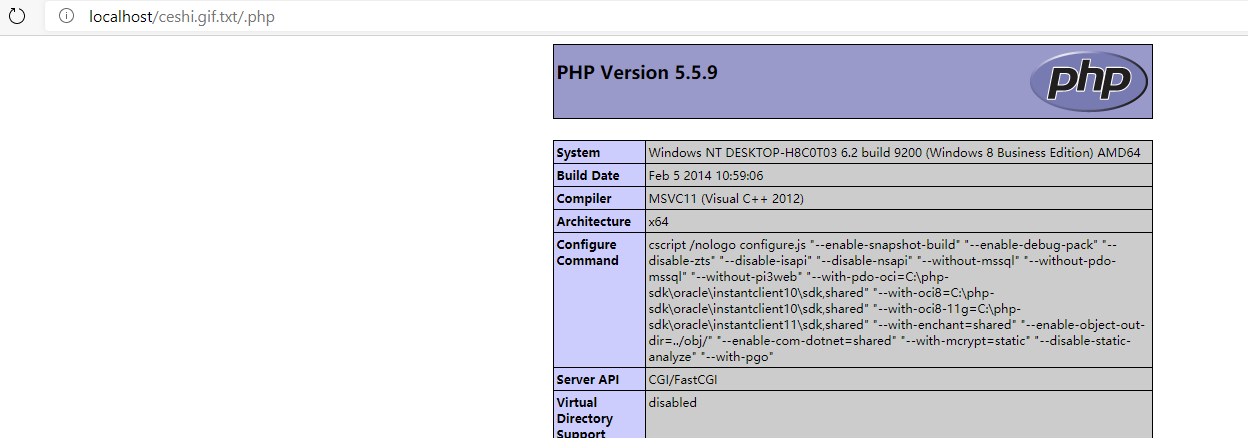The image size is (1248, 438).
Task: Select the Feb 5 2014 10:59:06 value
Action: (899, 175)
